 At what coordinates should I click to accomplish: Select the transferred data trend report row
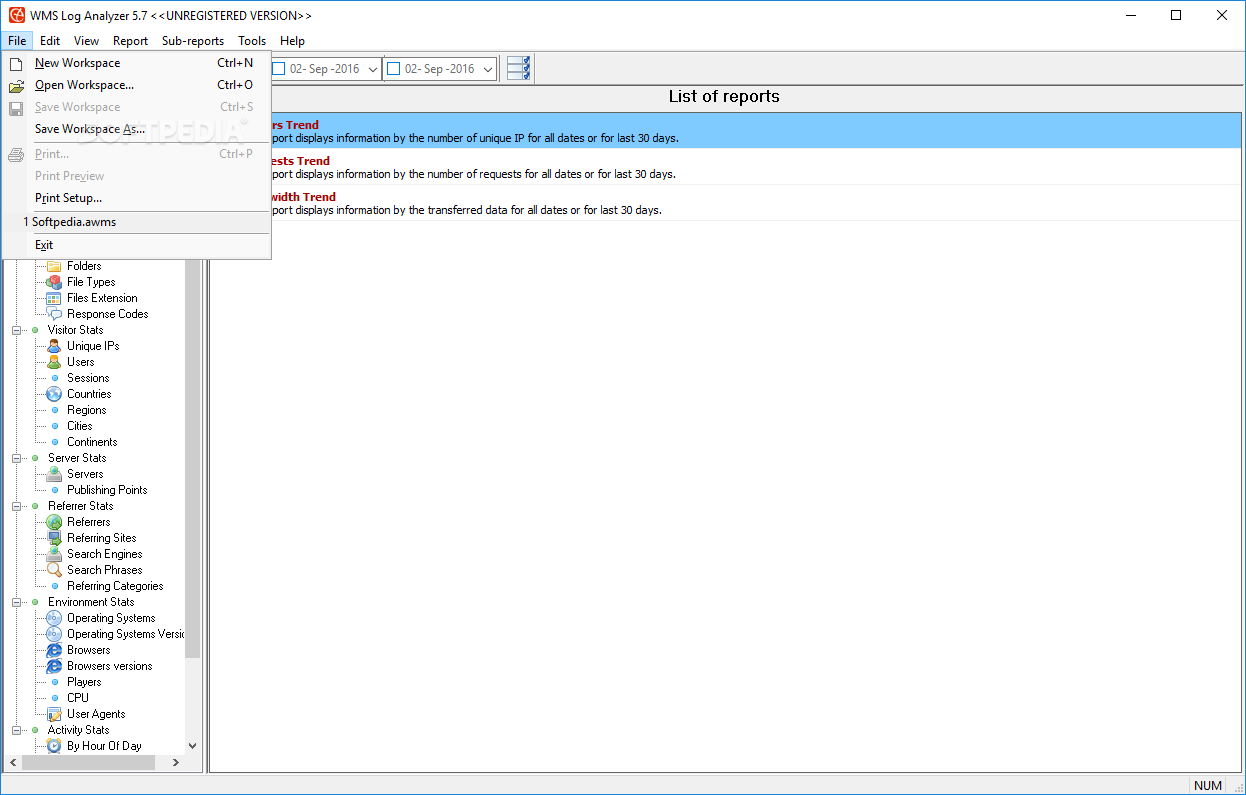(725, 203)
